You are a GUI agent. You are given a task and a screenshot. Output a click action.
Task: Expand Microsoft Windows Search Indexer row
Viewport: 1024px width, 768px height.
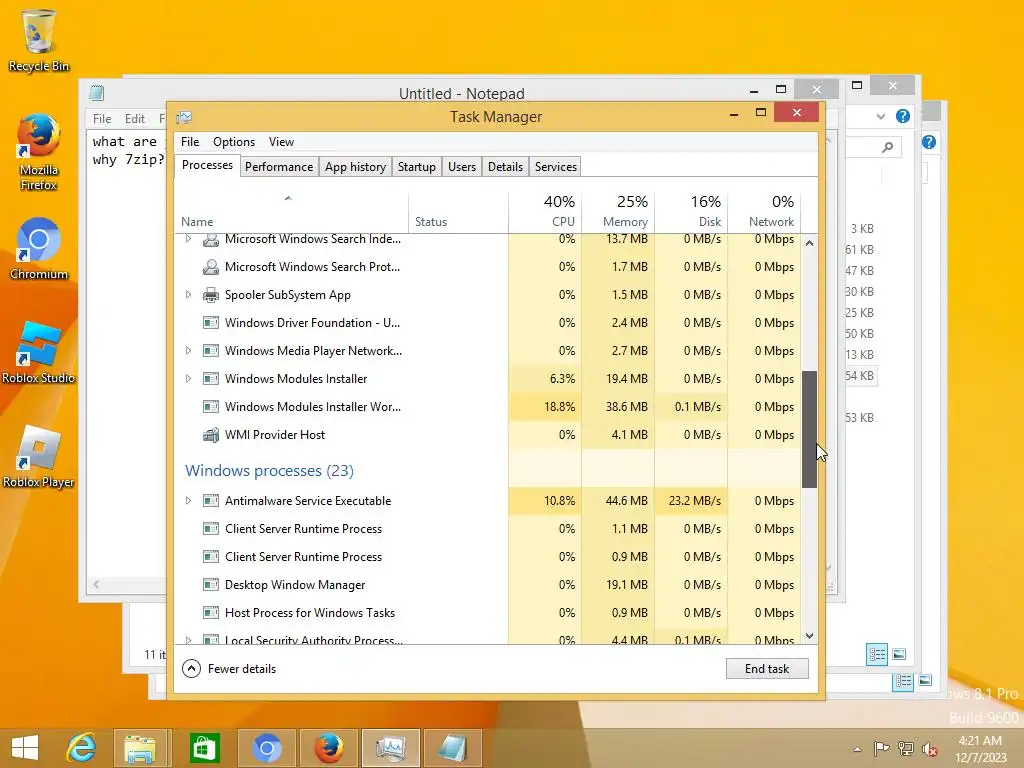click(x=188, y=239)
